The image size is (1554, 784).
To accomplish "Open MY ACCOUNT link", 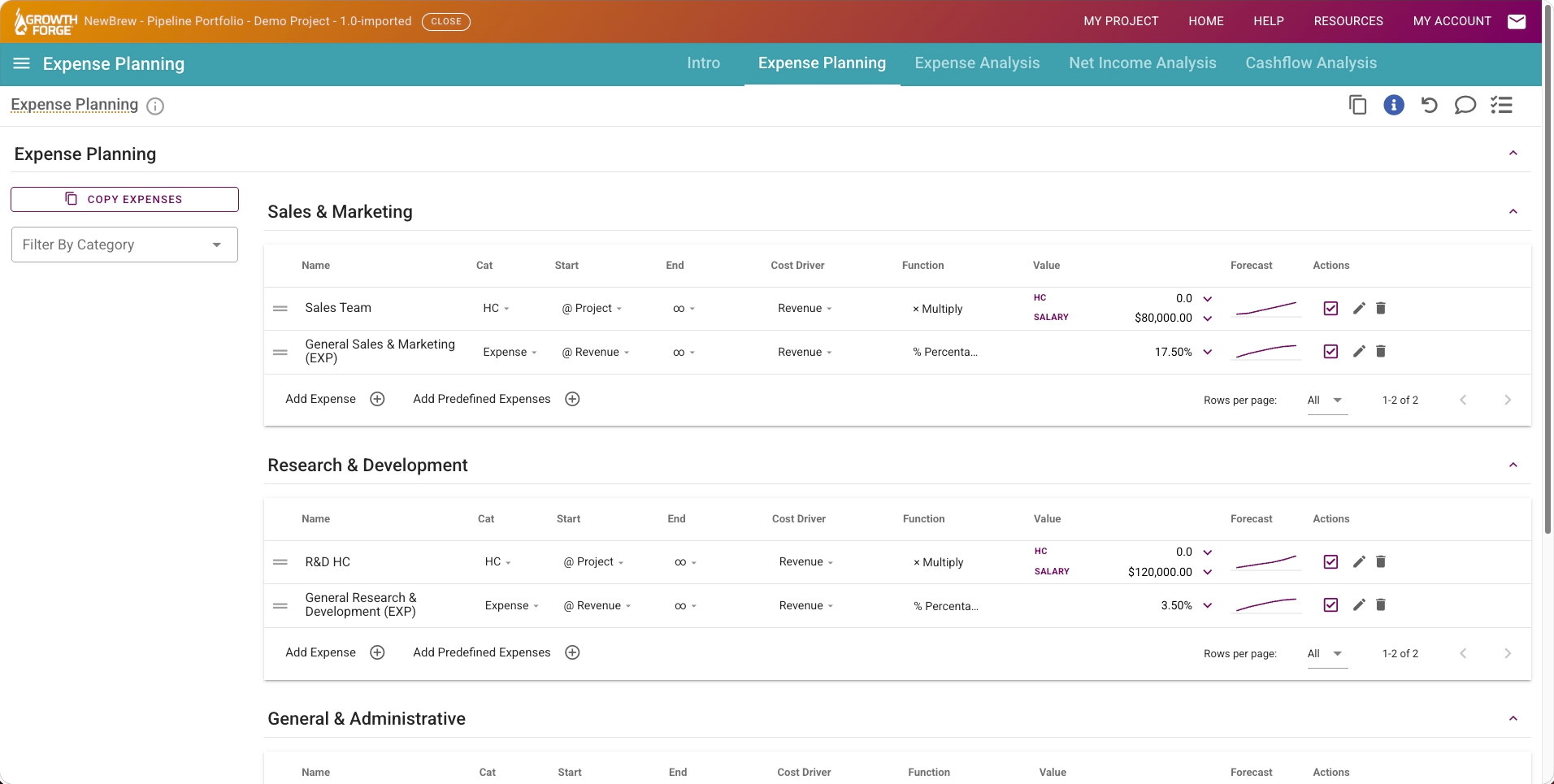I will 1452,21.
